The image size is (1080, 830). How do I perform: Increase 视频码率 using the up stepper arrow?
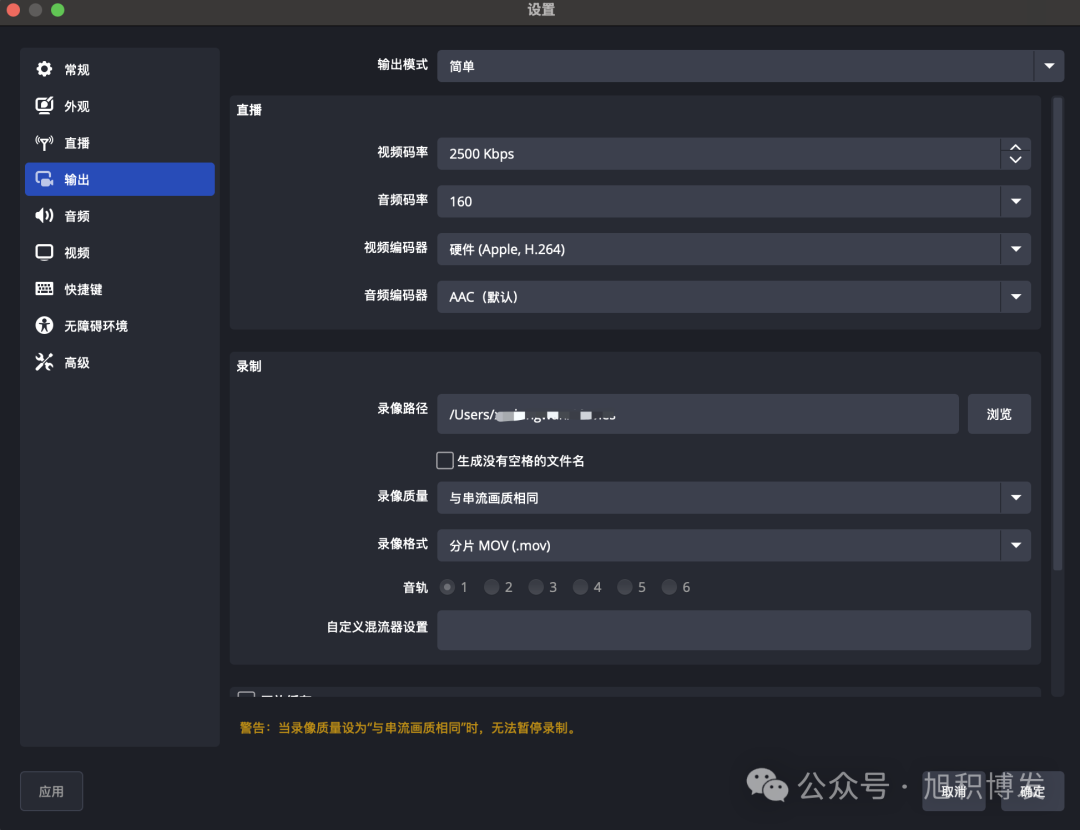click(x=1015, y=146)
